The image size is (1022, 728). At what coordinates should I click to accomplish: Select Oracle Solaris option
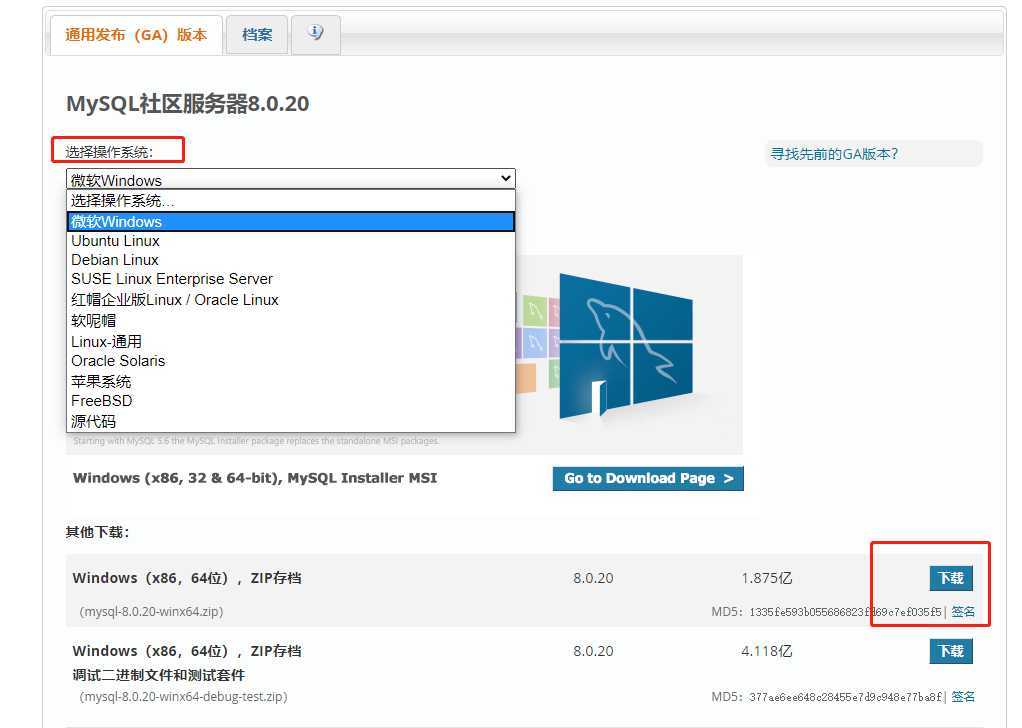[291, 361]
